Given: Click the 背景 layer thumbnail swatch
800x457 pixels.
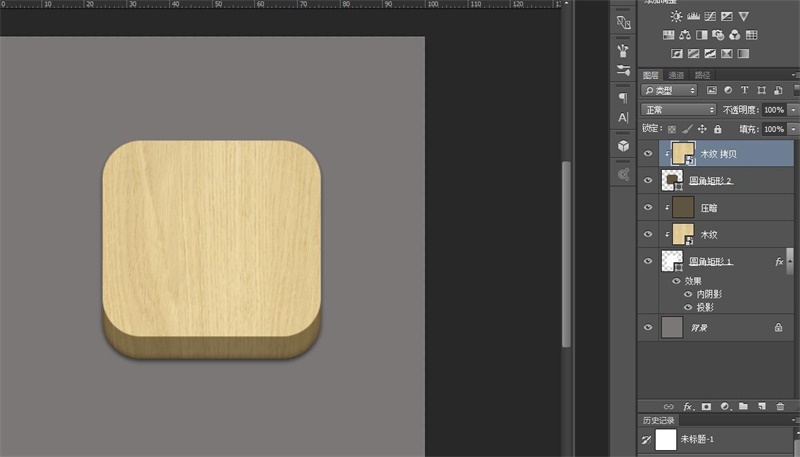Looking at the screenshot, I should (x=672, y=327).
